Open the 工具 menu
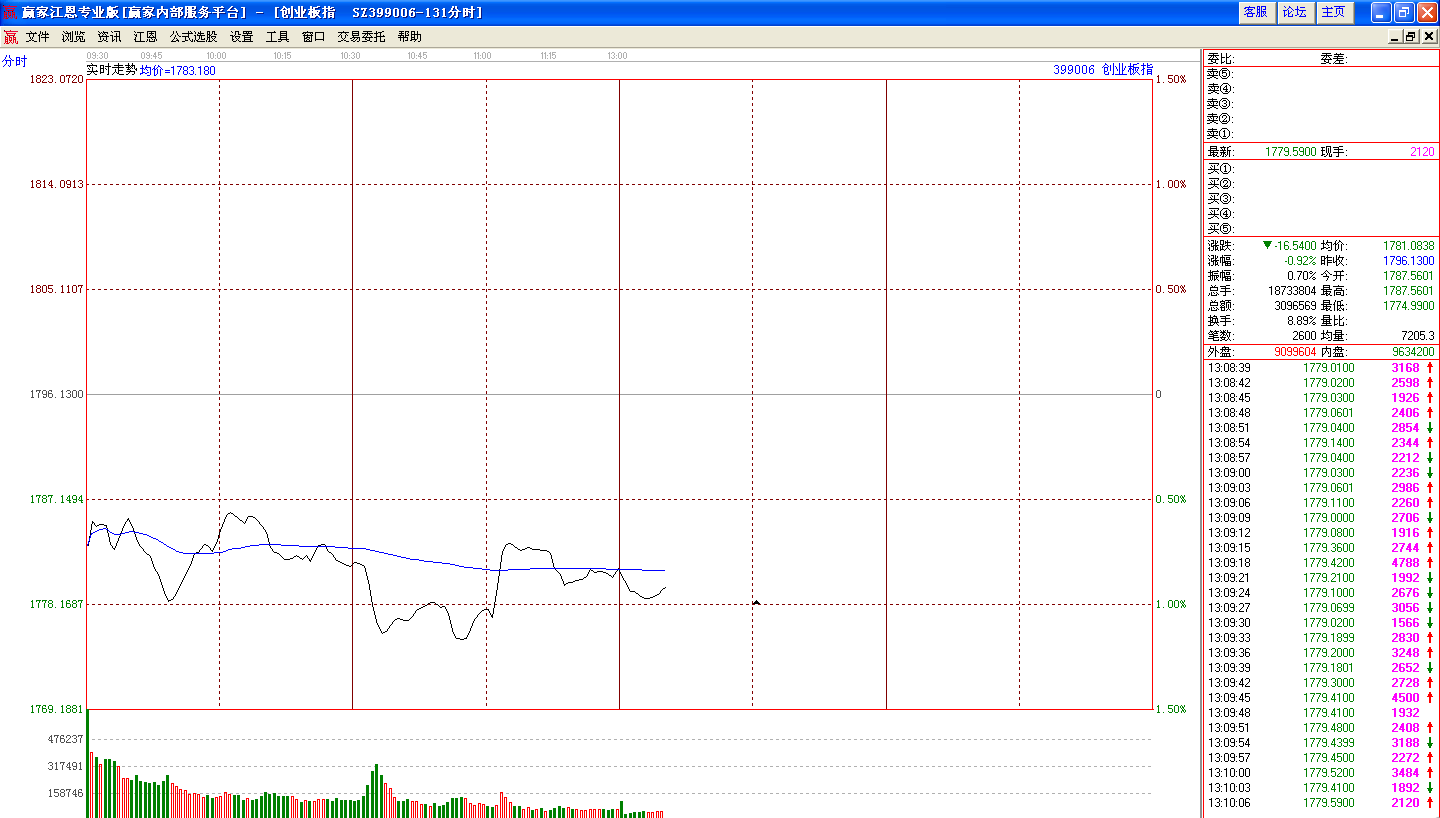 click(278, 37)
